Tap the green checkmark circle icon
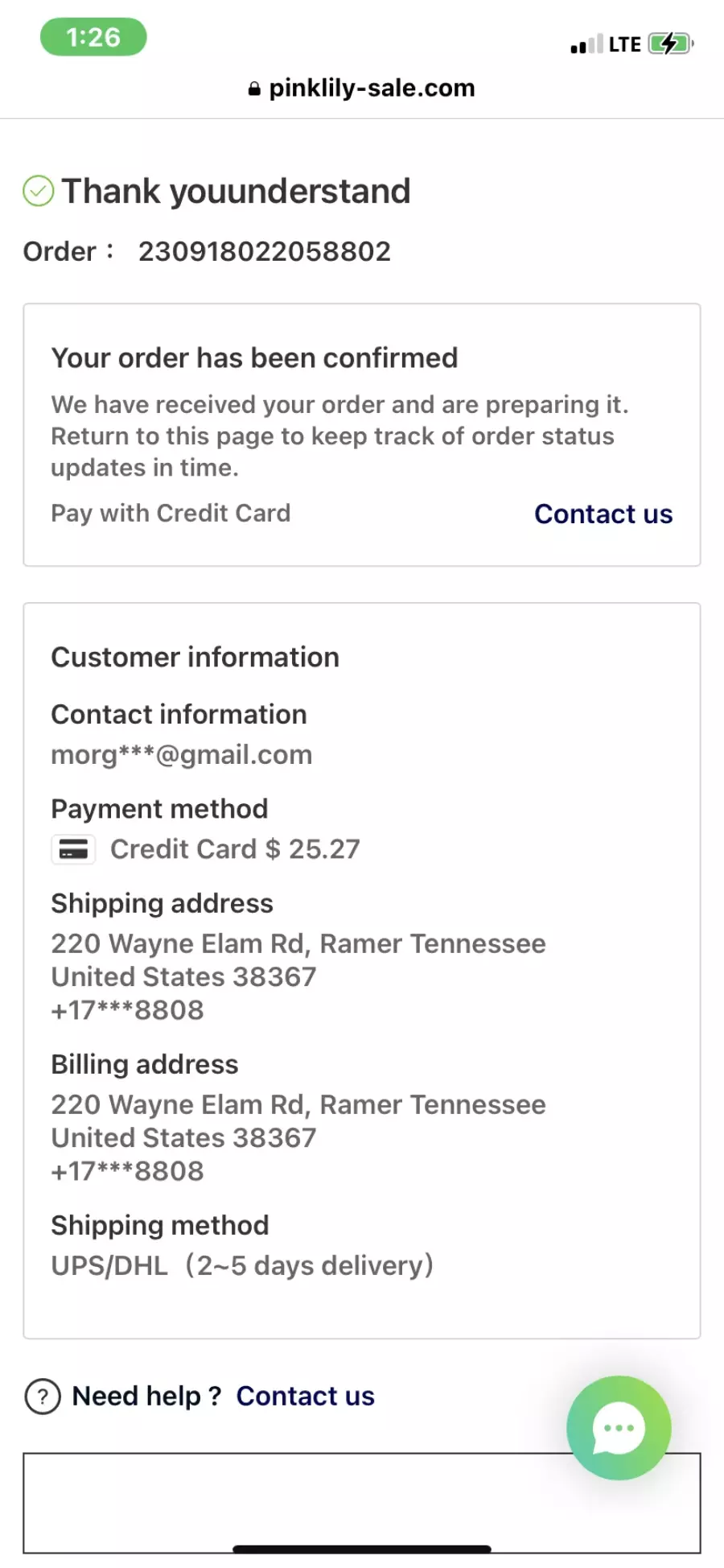724x1568 pixels. (x=38, y=192)
